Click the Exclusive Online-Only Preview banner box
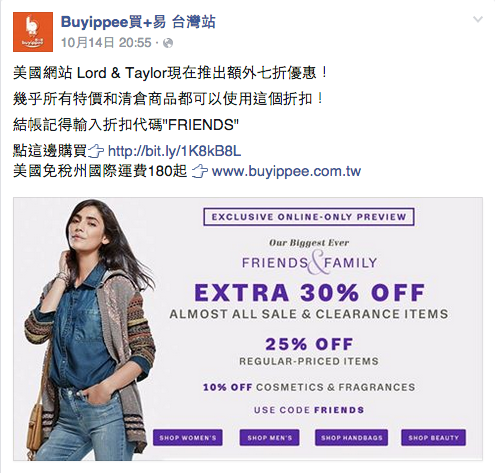This screenshot has width=495, height=473. 309,217
